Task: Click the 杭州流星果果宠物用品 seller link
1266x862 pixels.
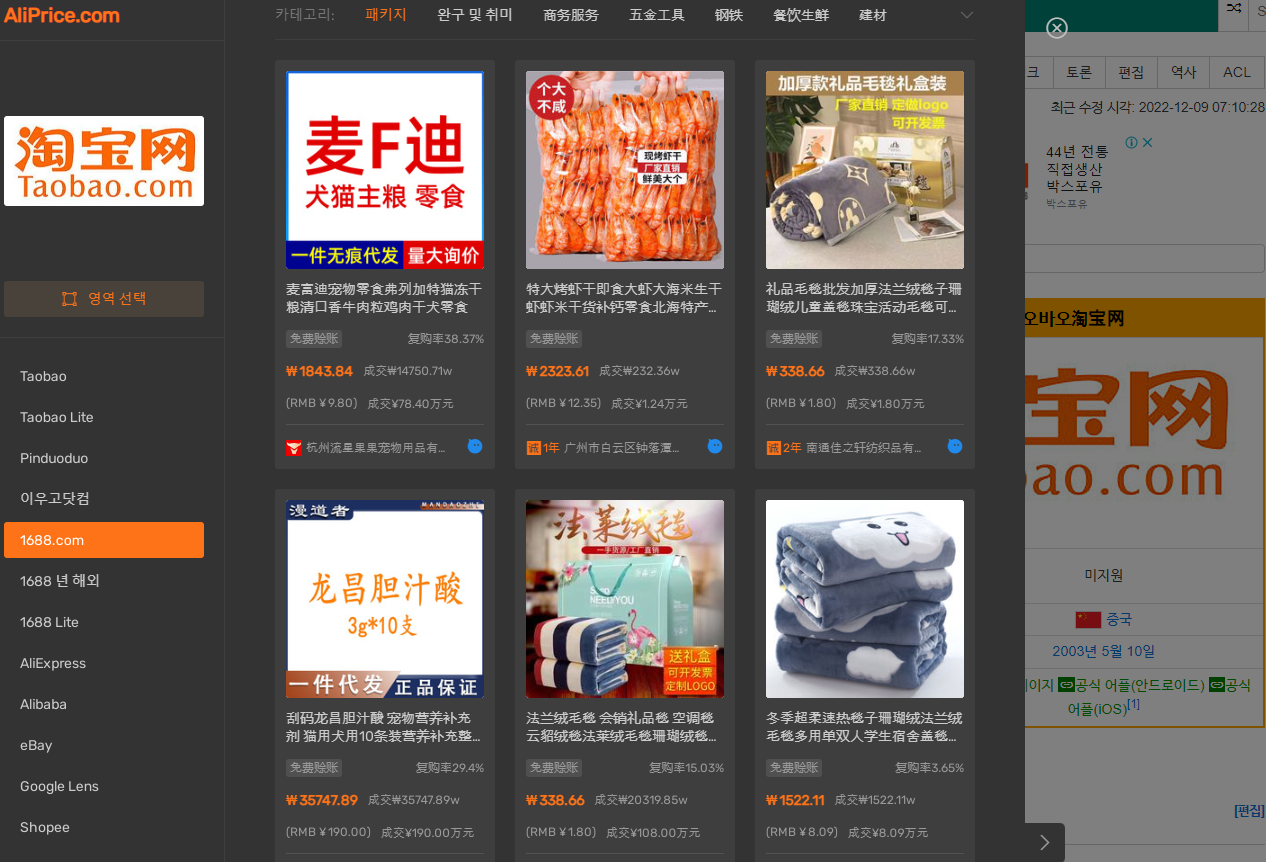Action: 376,448
